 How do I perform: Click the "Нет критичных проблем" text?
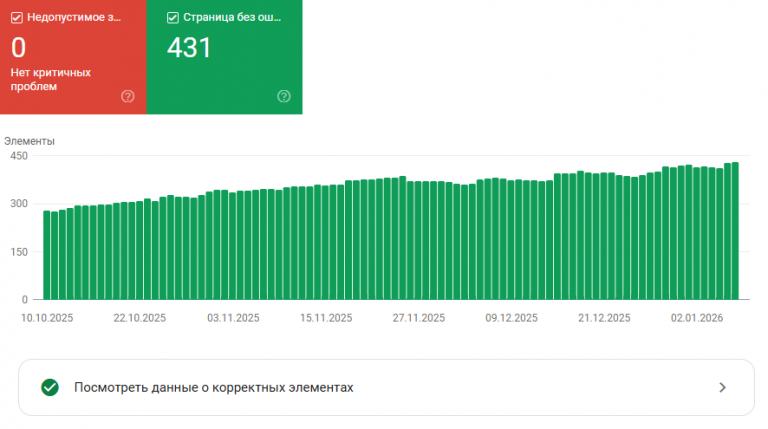(x=51, y=79)
